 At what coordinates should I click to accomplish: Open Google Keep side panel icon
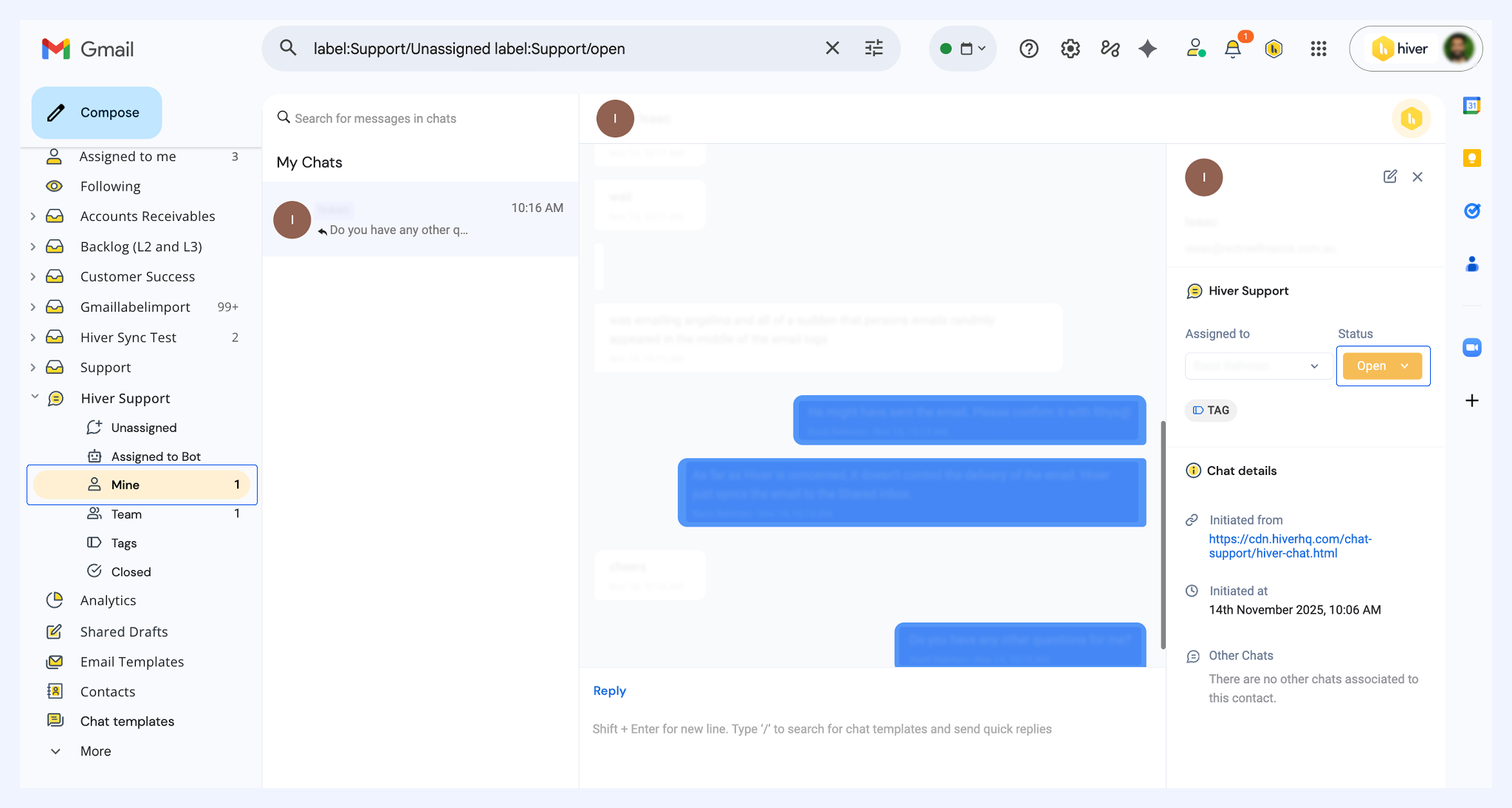click(x=1471, y=158)
